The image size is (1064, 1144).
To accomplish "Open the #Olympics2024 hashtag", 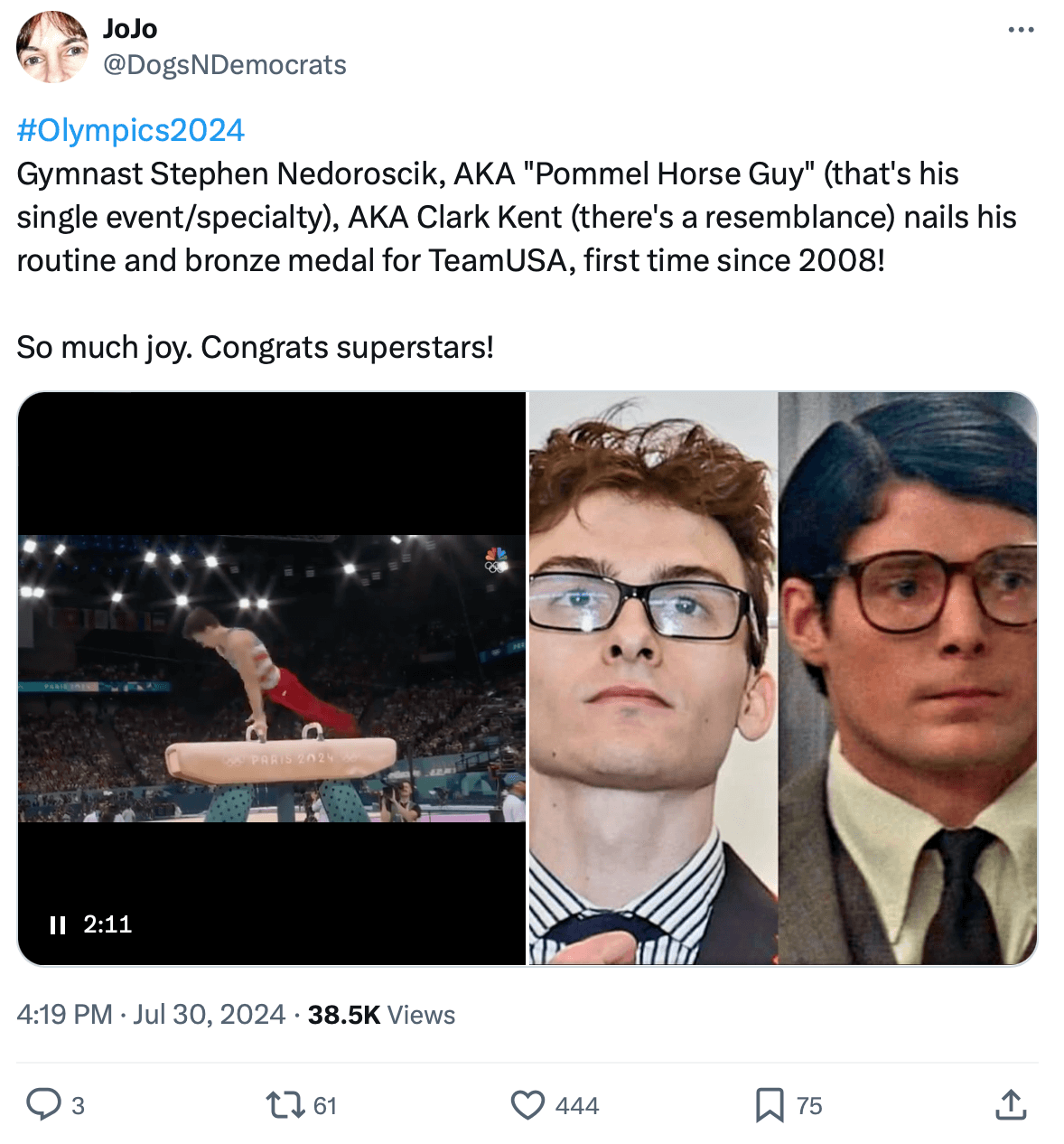I will click(130, 130).
